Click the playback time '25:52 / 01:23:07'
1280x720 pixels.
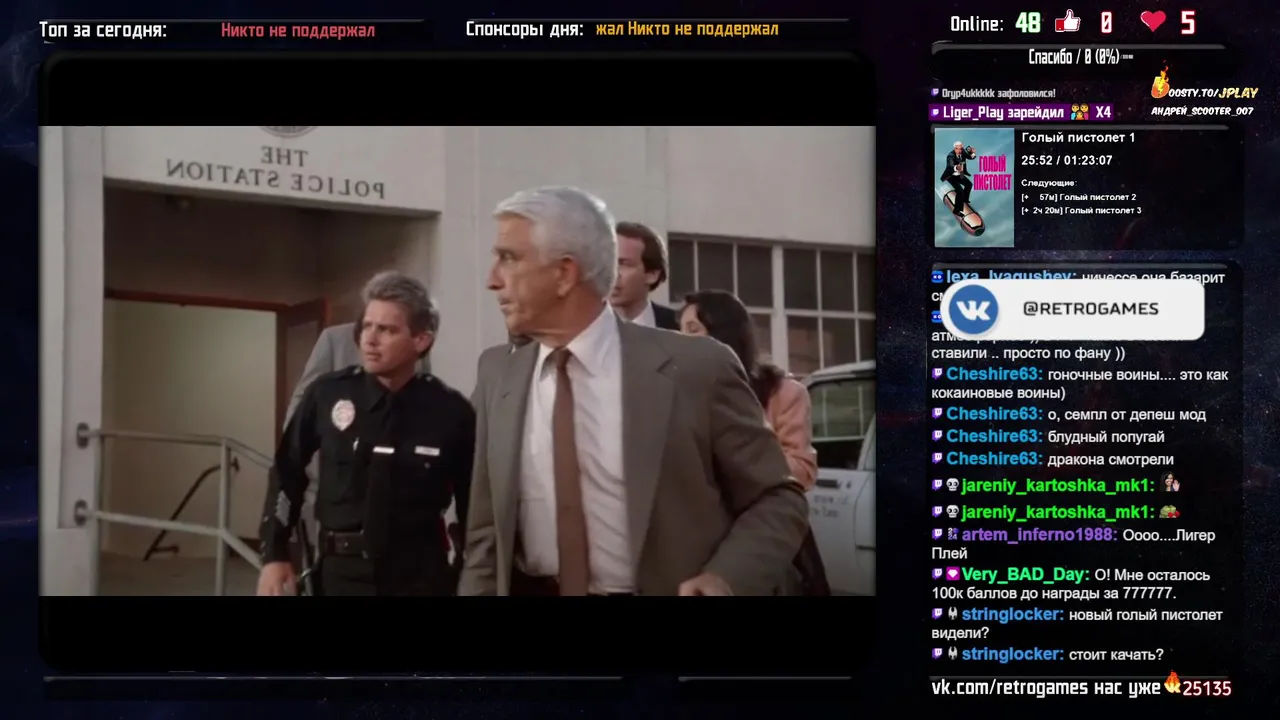pos(1066,160)
